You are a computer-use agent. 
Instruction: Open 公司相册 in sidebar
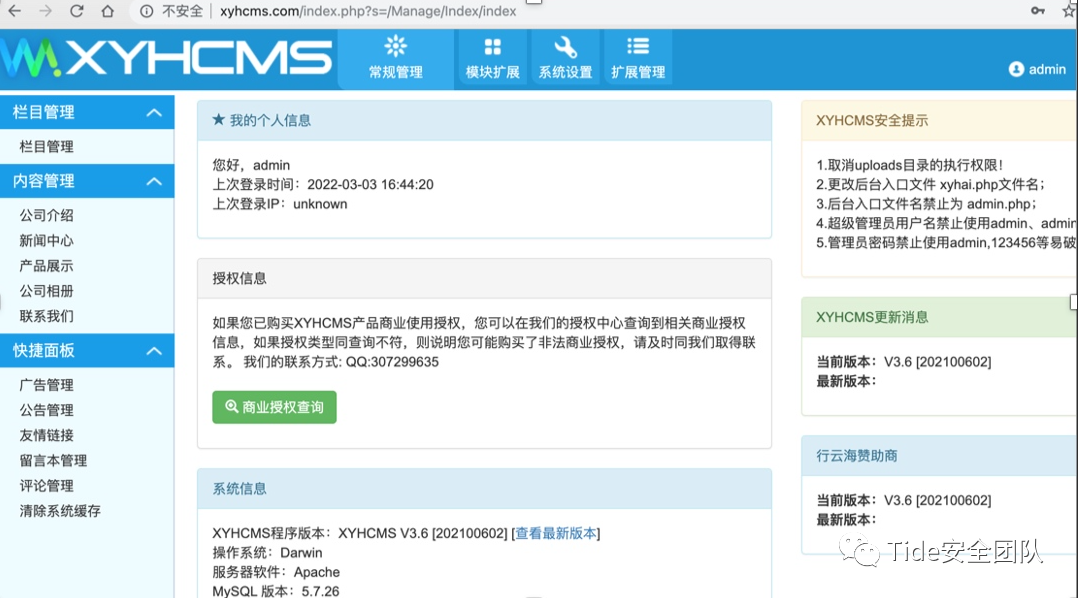(x=47, y=291)
